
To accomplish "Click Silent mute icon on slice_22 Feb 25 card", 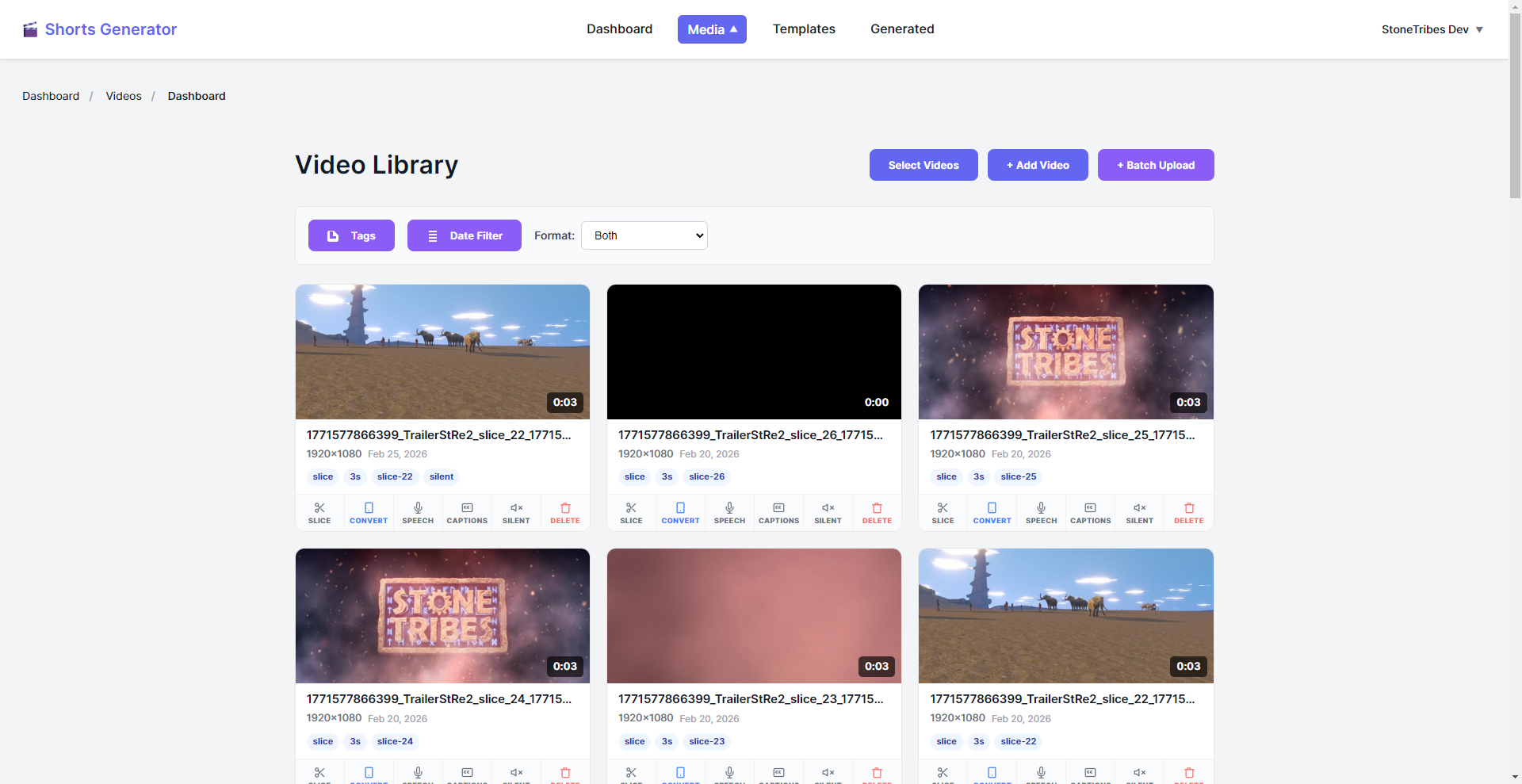I will tap(516, 512).
